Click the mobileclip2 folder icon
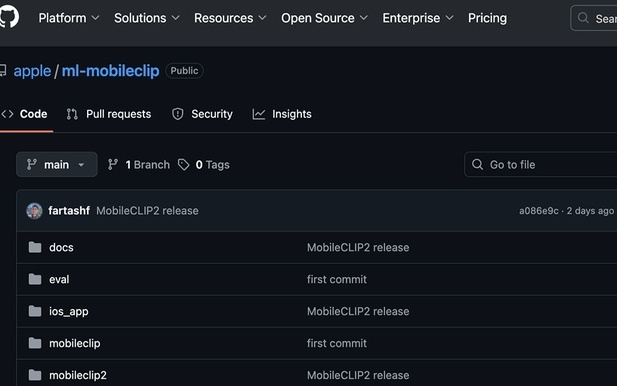 (x=35, y=375)
